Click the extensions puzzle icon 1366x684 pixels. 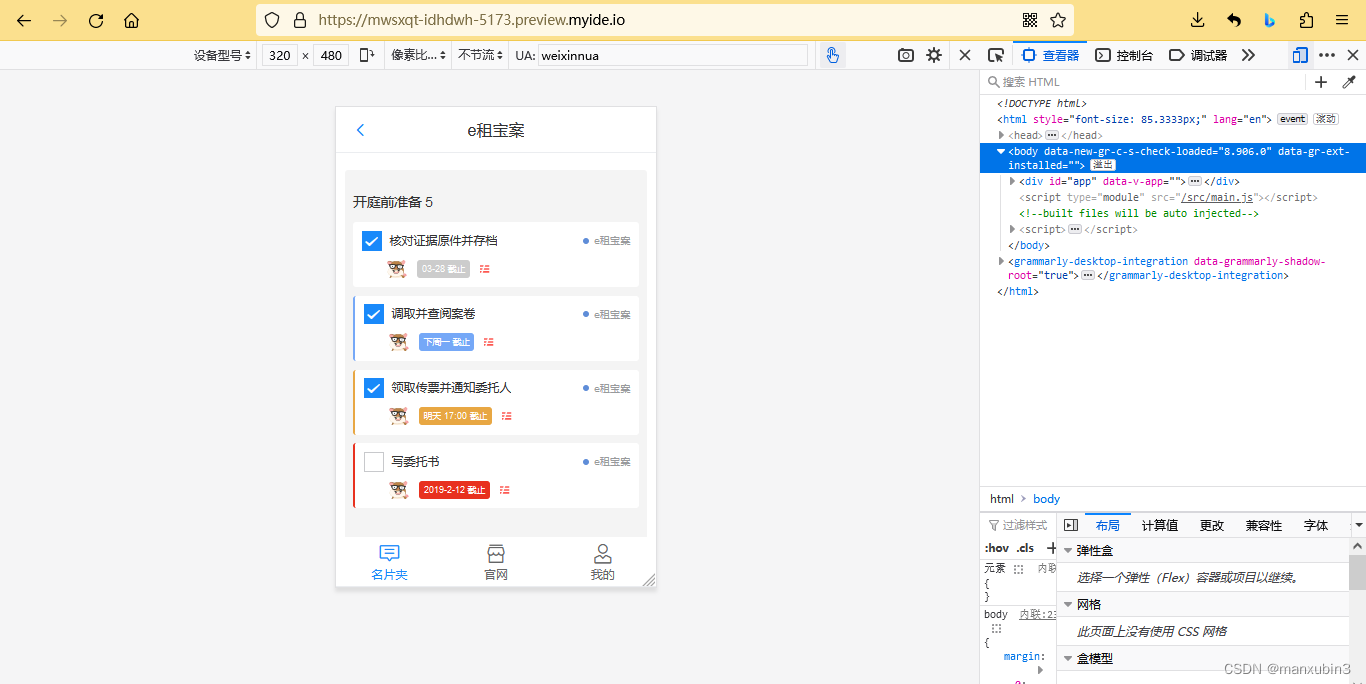(x=1306, y=20)
